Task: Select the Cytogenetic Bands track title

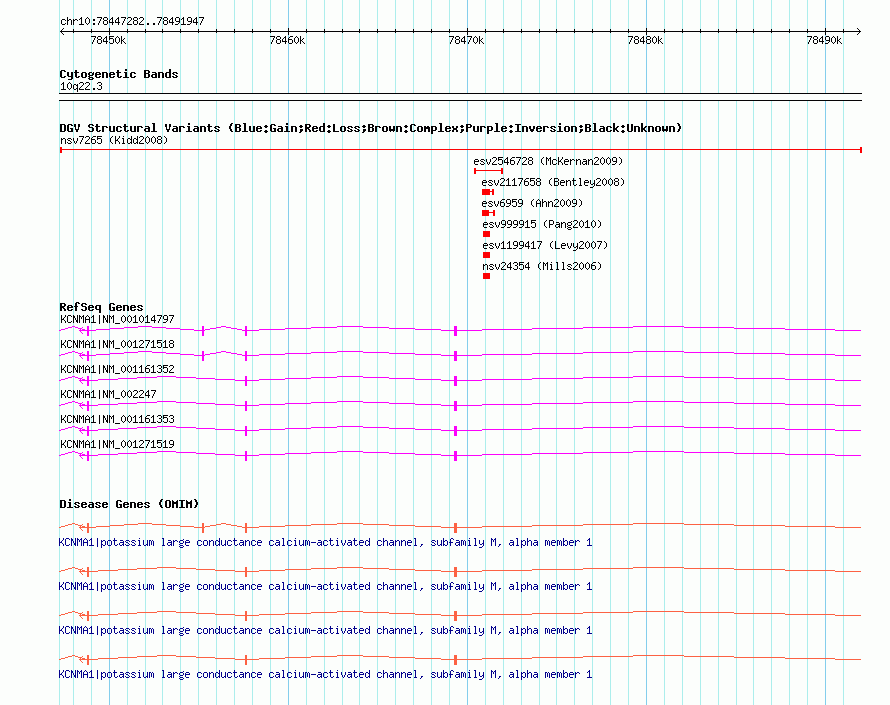Action: point(119,74)
